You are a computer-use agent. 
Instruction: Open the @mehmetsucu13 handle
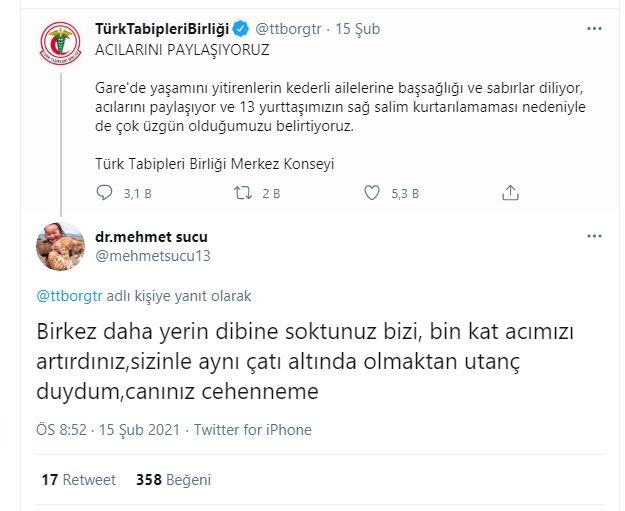(153, 256)
